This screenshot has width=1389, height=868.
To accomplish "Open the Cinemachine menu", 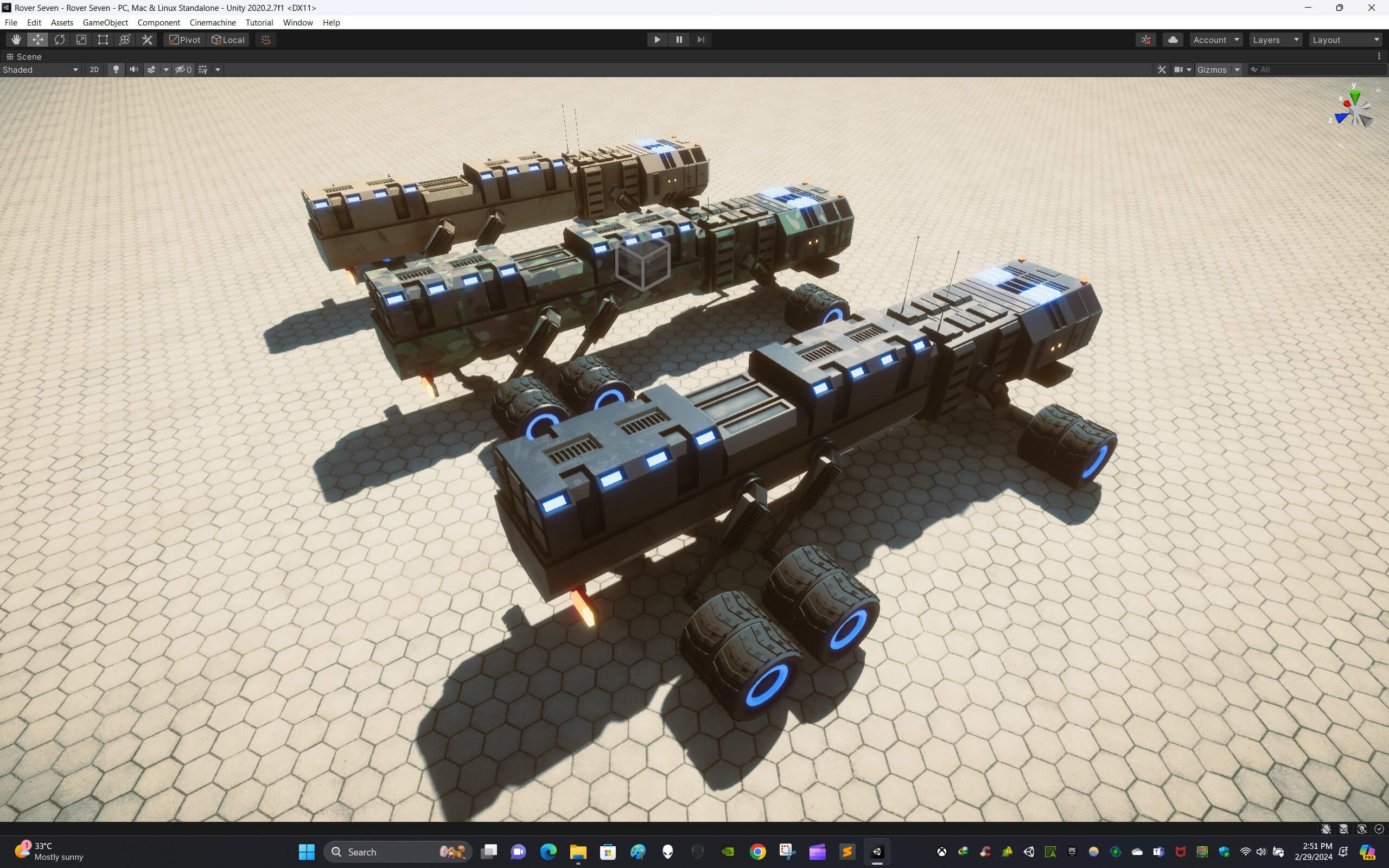I will click(x=212, y=22).
